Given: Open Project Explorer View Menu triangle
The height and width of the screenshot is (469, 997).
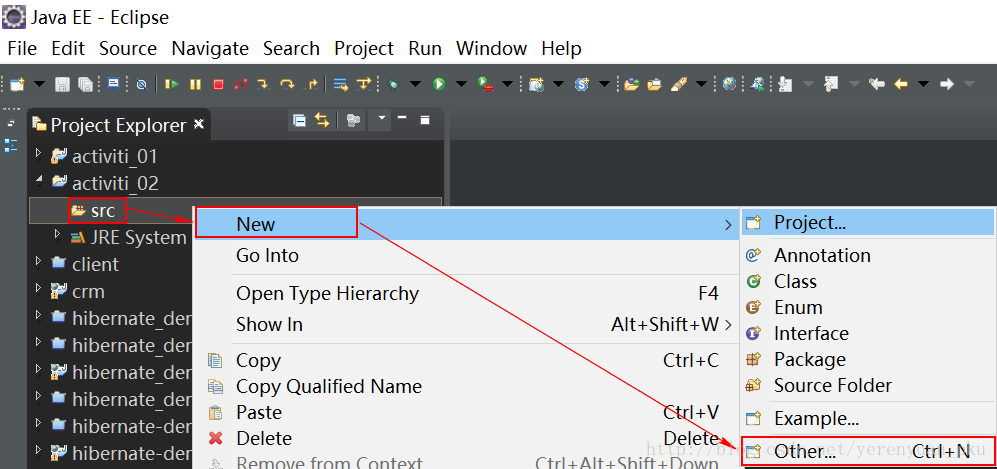Looking at the screenshot, I should pyautogui.click(x=382, y=119).
